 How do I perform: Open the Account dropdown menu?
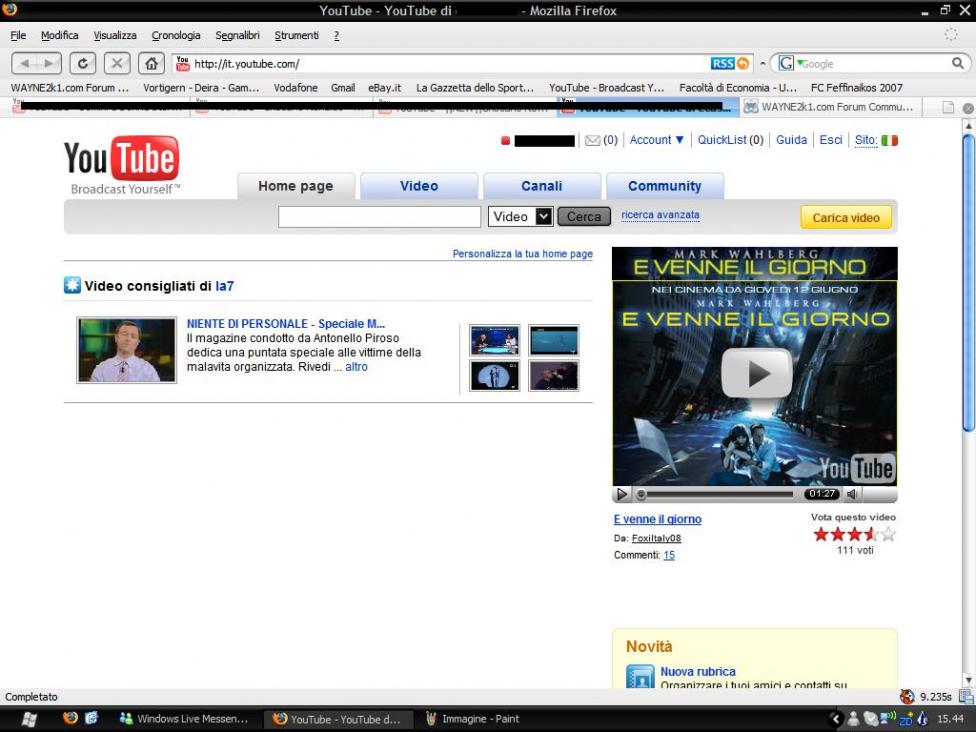(656, 140)
